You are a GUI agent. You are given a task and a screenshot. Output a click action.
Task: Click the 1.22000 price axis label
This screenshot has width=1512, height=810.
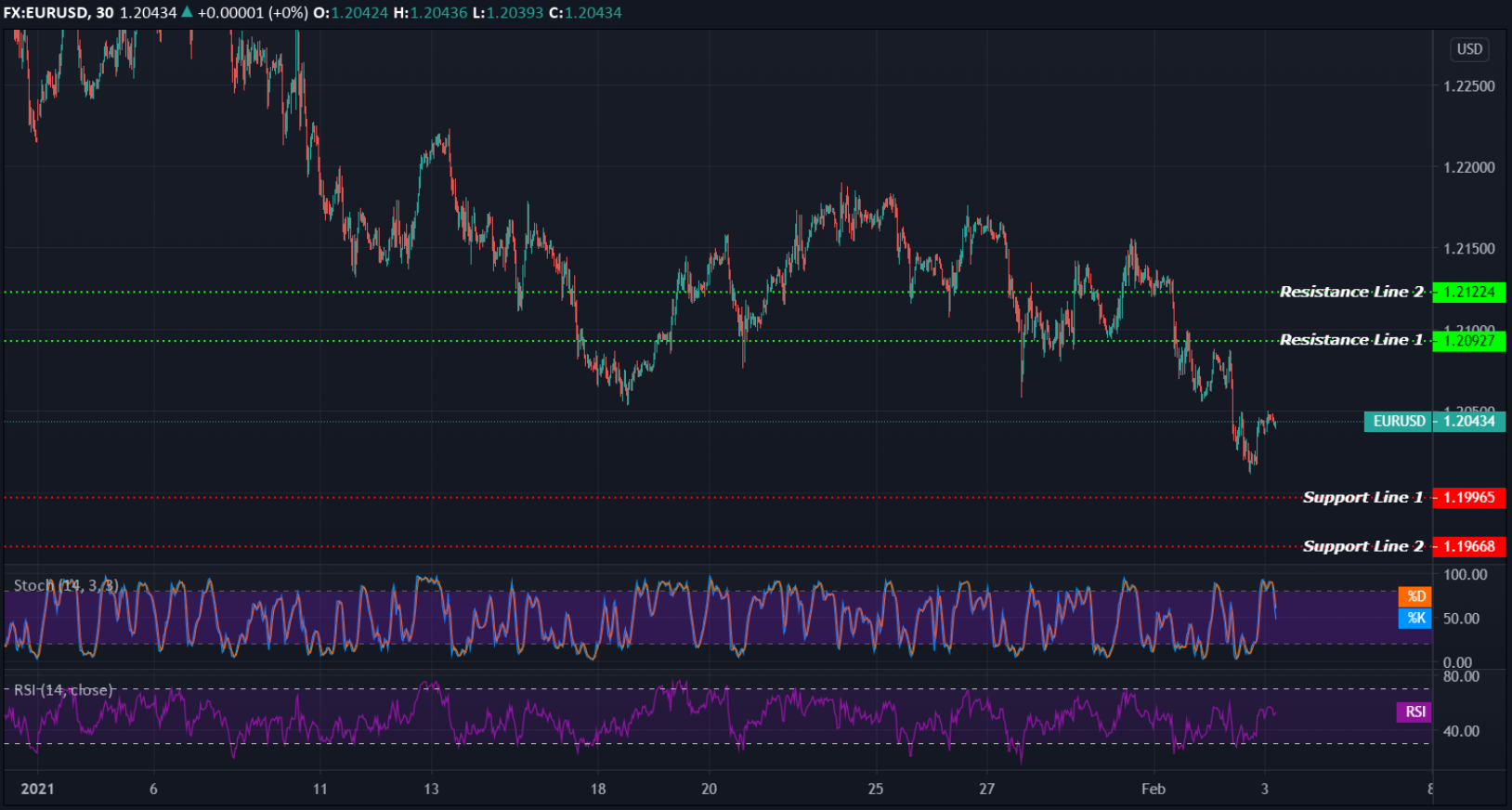[1469, 167]
